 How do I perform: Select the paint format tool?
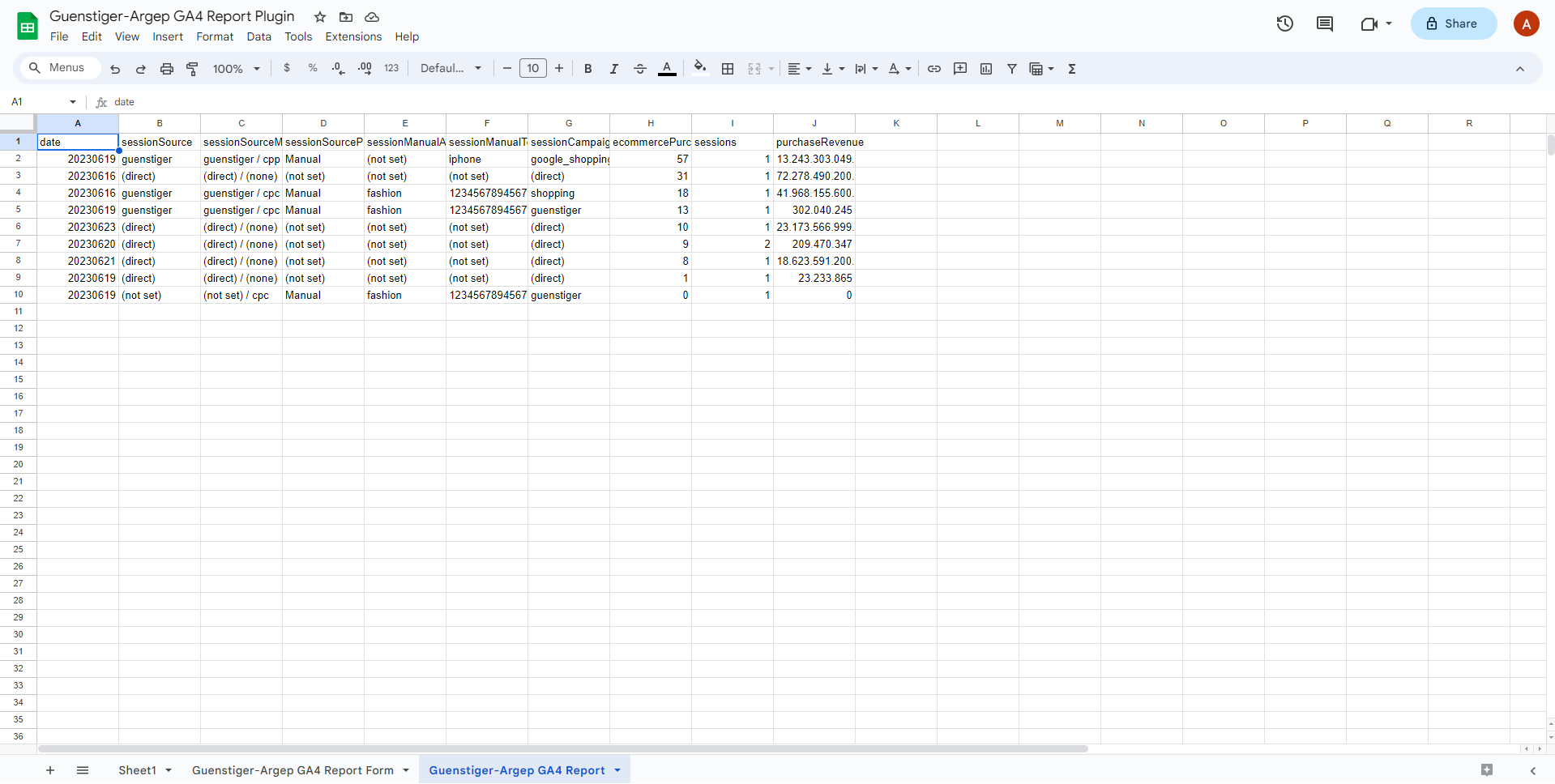pyautogui.click(x=192, y=69)
